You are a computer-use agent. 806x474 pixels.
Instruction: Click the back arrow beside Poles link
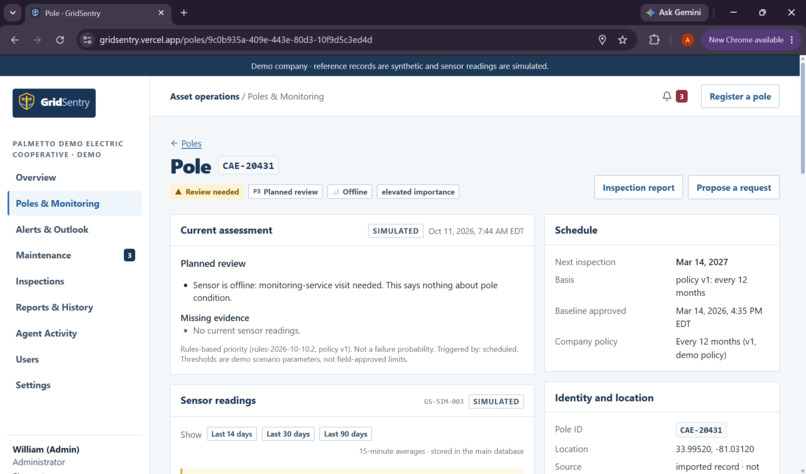pyautogui.click(x=174, y=143)
